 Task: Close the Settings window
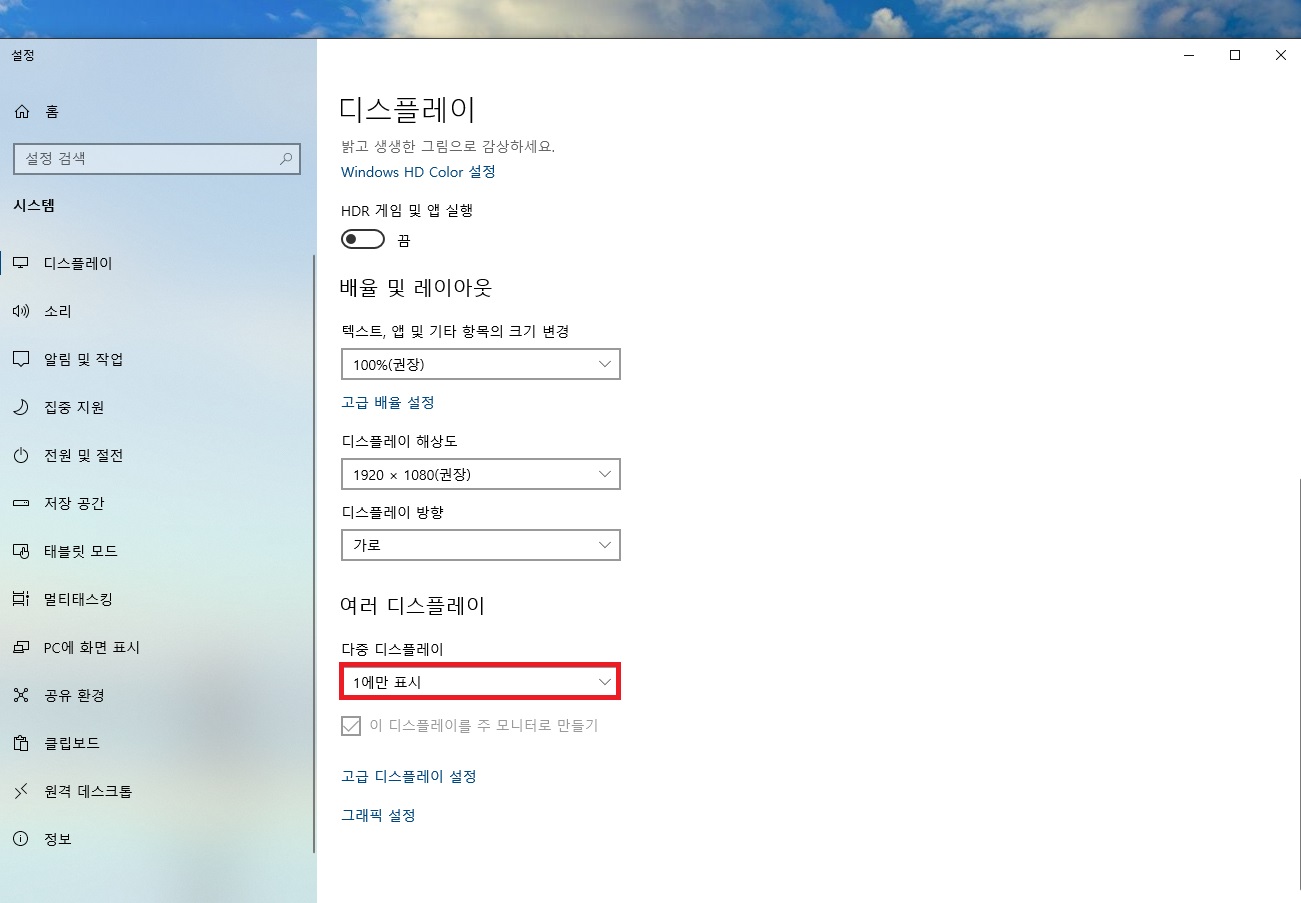[x=1280, y=56]
